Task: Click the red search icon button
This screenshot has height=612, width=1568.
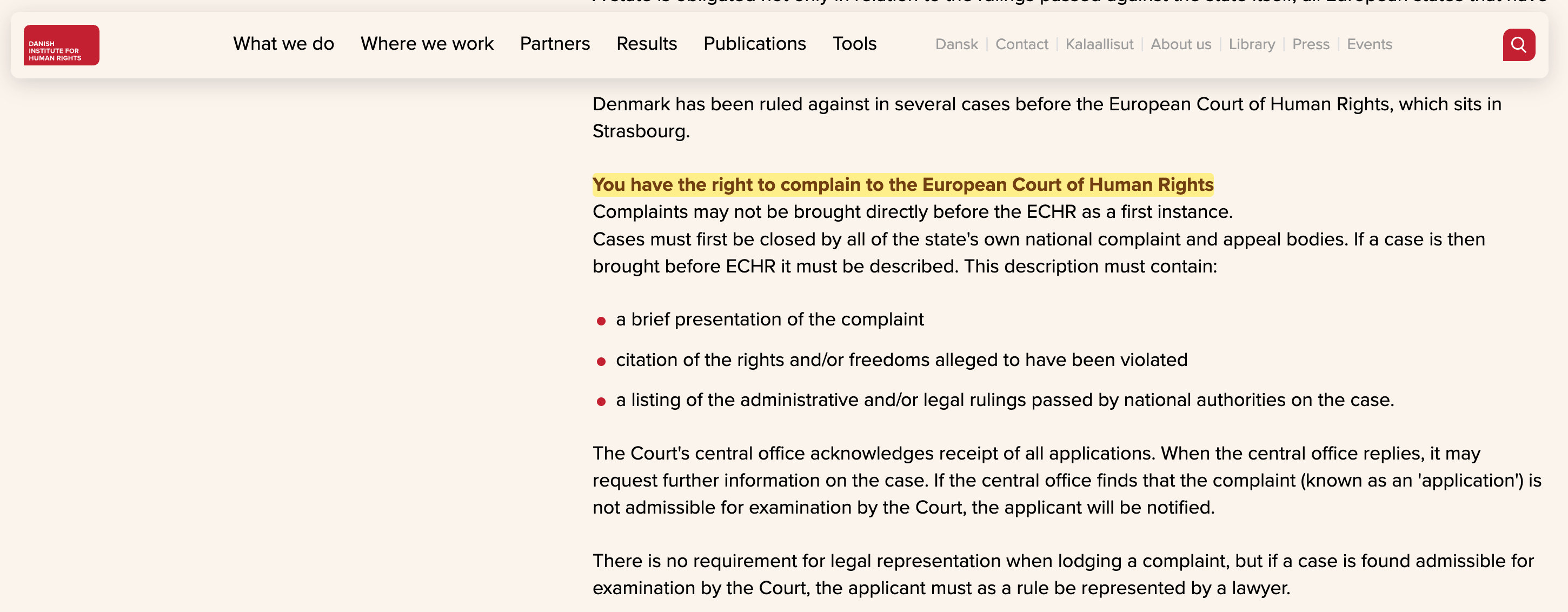Action: [1518, 45]
